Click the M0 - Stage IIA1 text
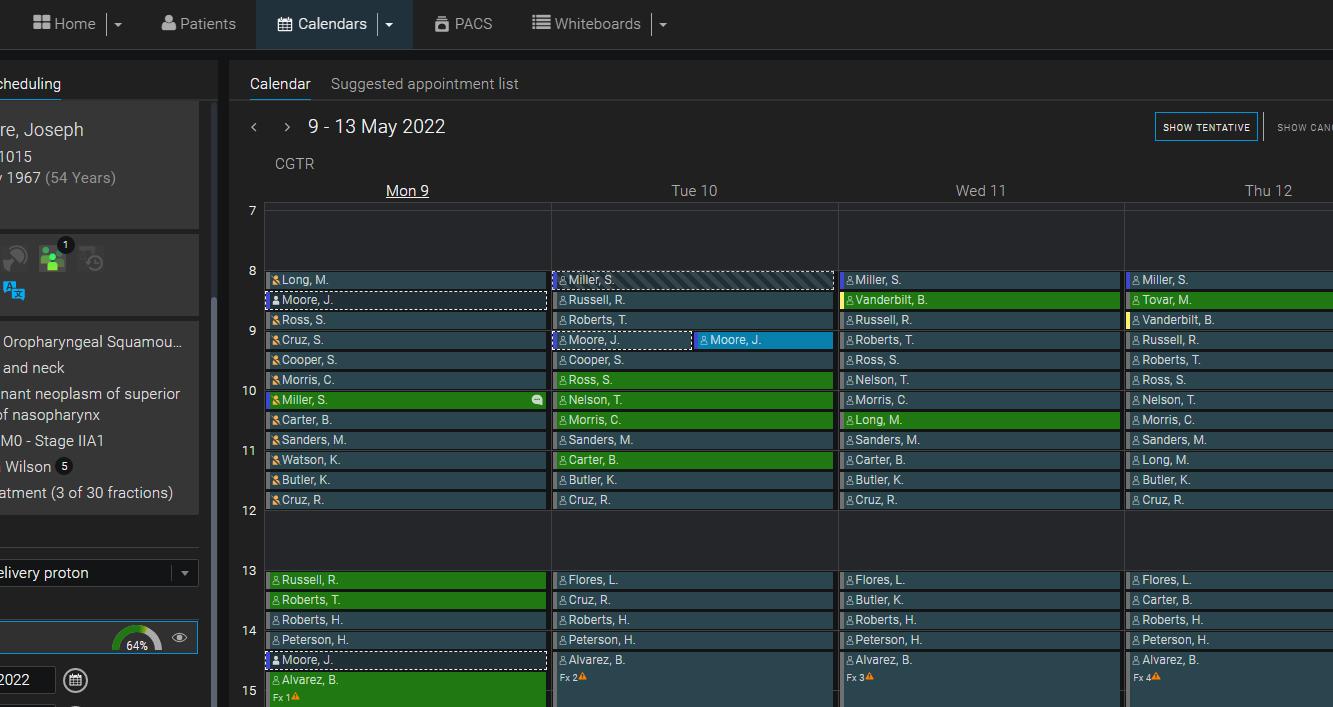 click(52, 441)
